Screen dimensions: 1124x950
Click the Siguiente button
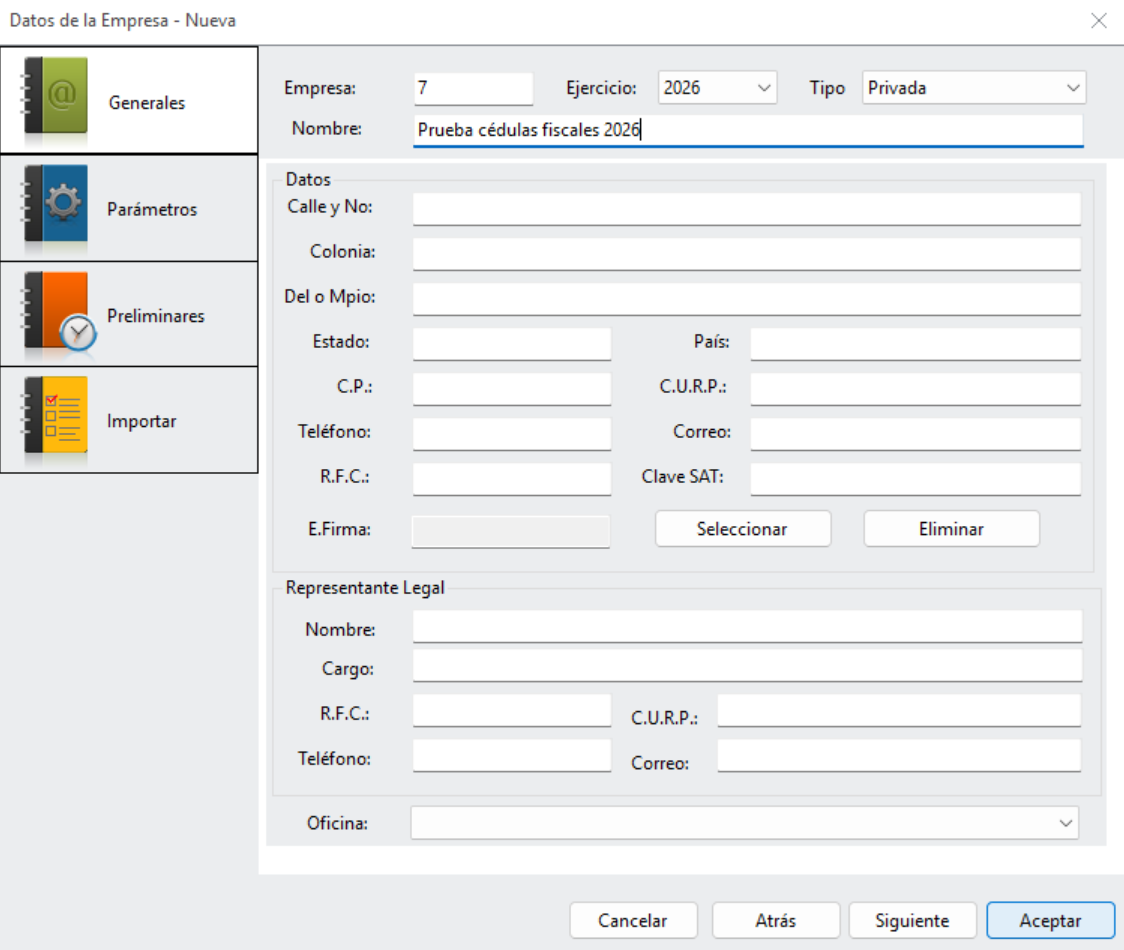913,921
